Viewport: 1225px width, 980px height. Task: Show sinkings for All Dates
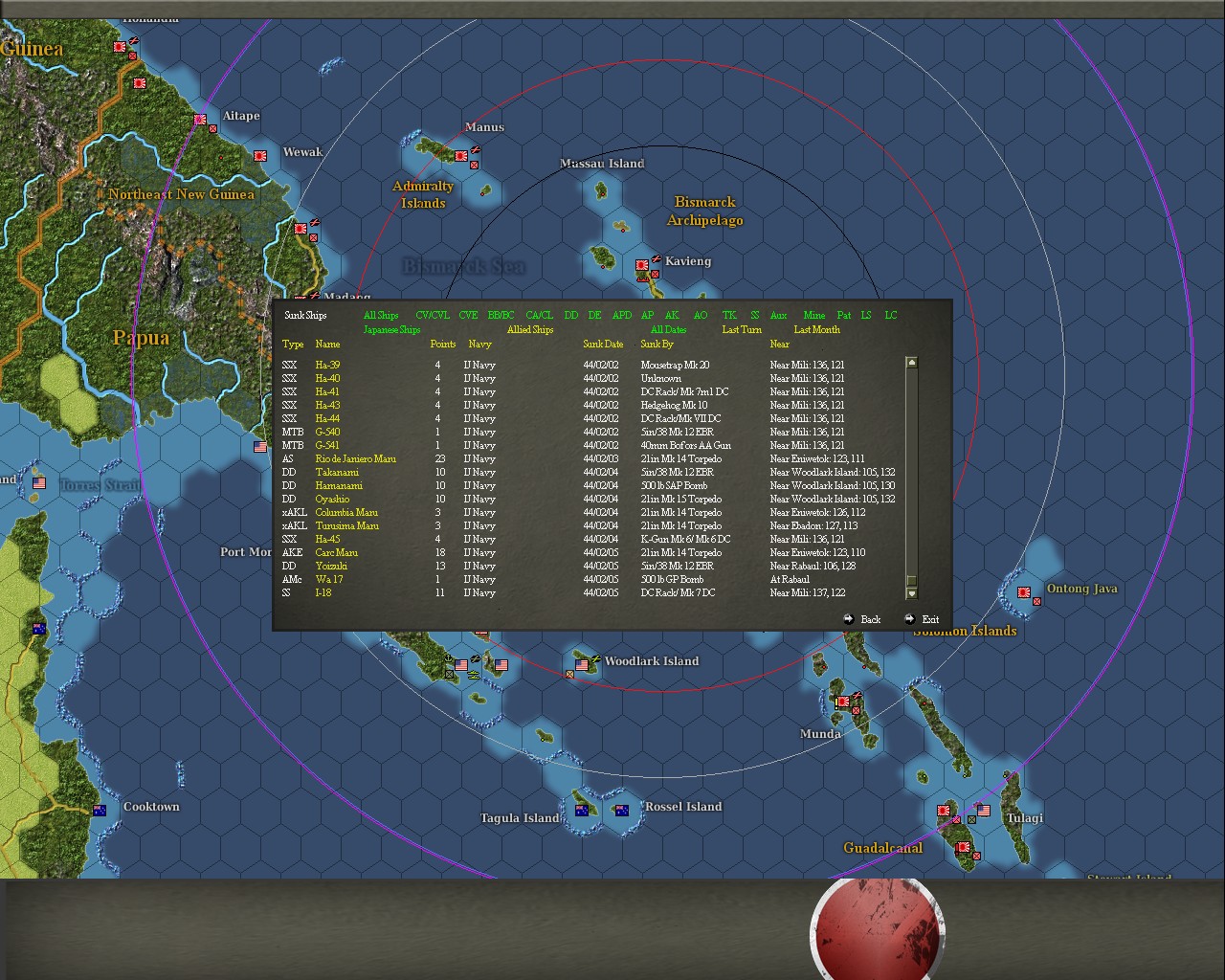coord(668,329)
